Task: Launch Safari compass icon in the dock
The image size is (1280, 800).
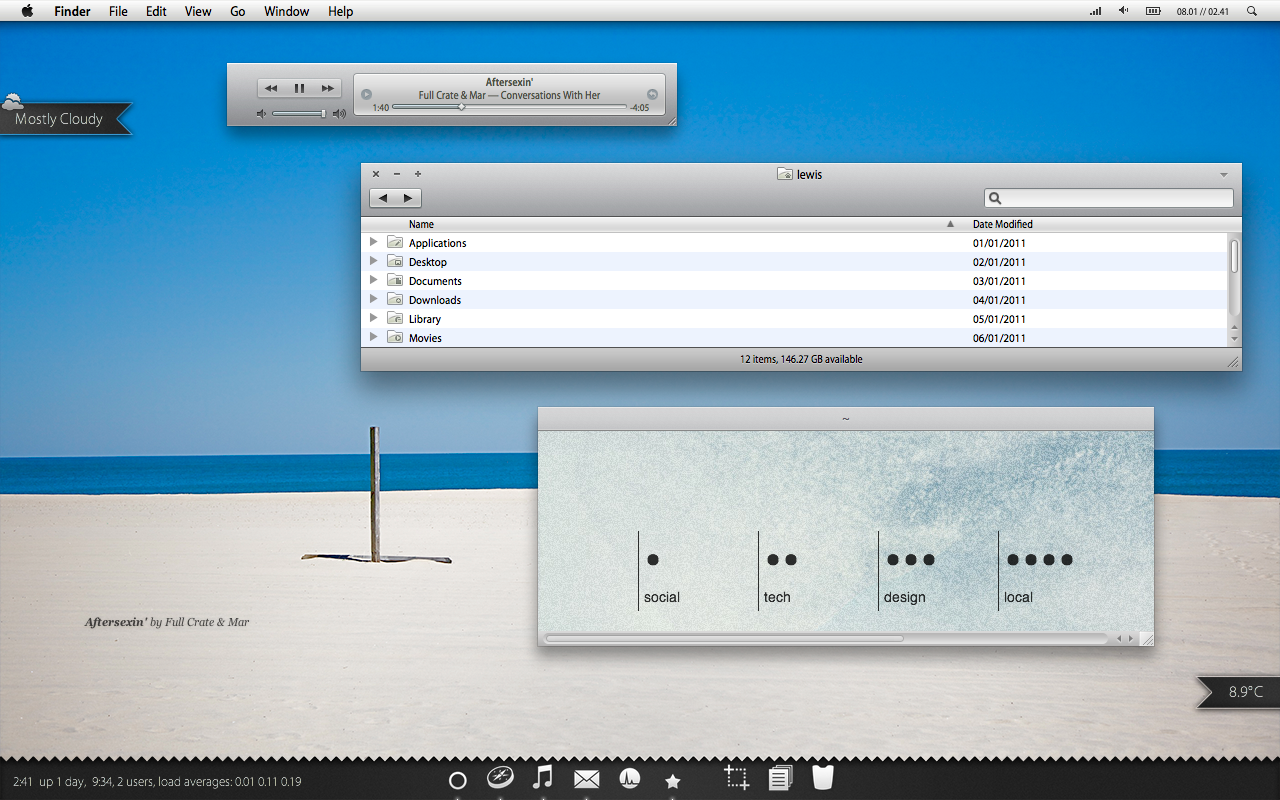Action: (x=500, y=778)
